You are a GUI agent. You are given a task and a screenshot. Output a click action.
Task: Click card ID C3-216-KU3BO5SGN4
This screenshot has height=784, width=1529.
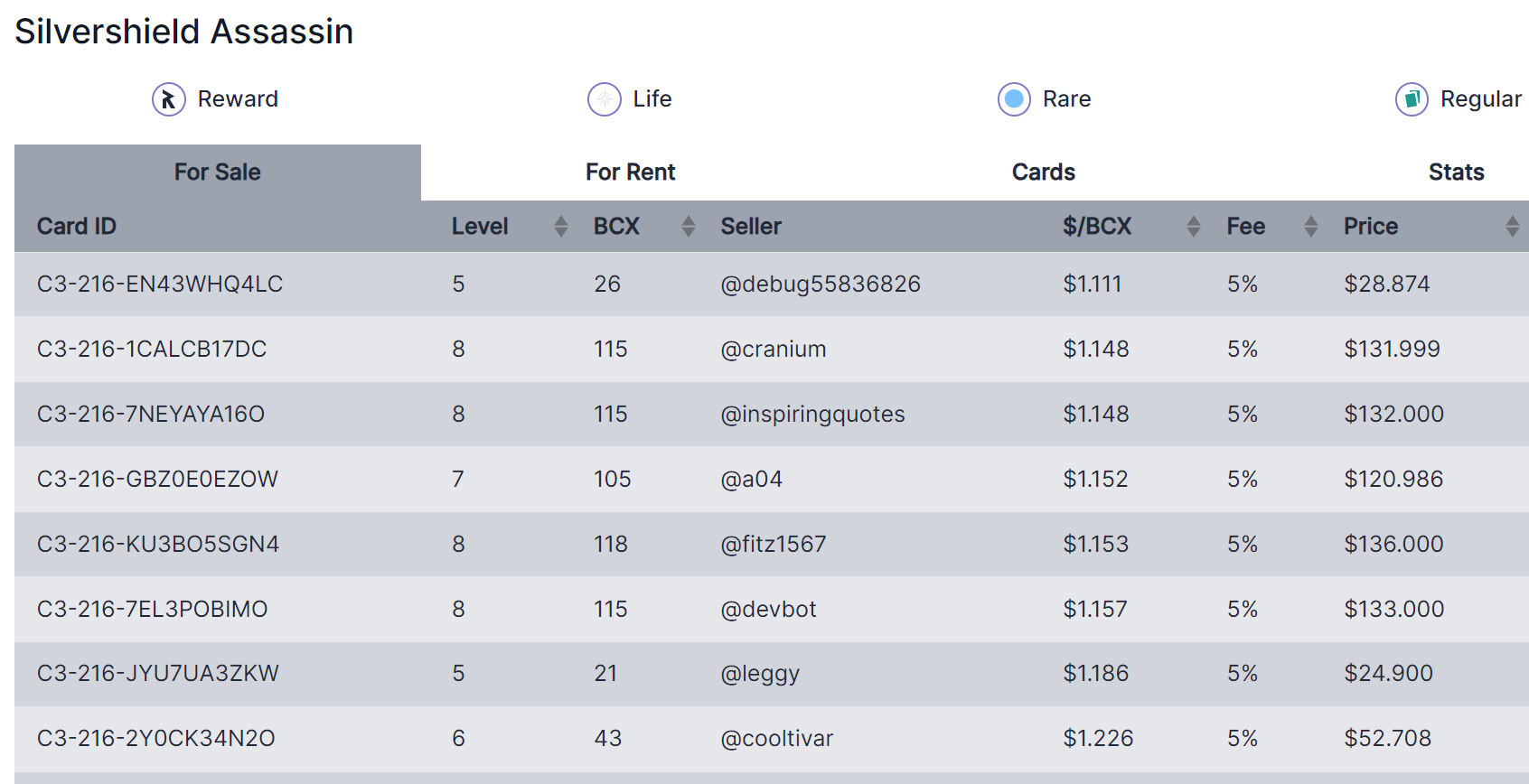158,545
